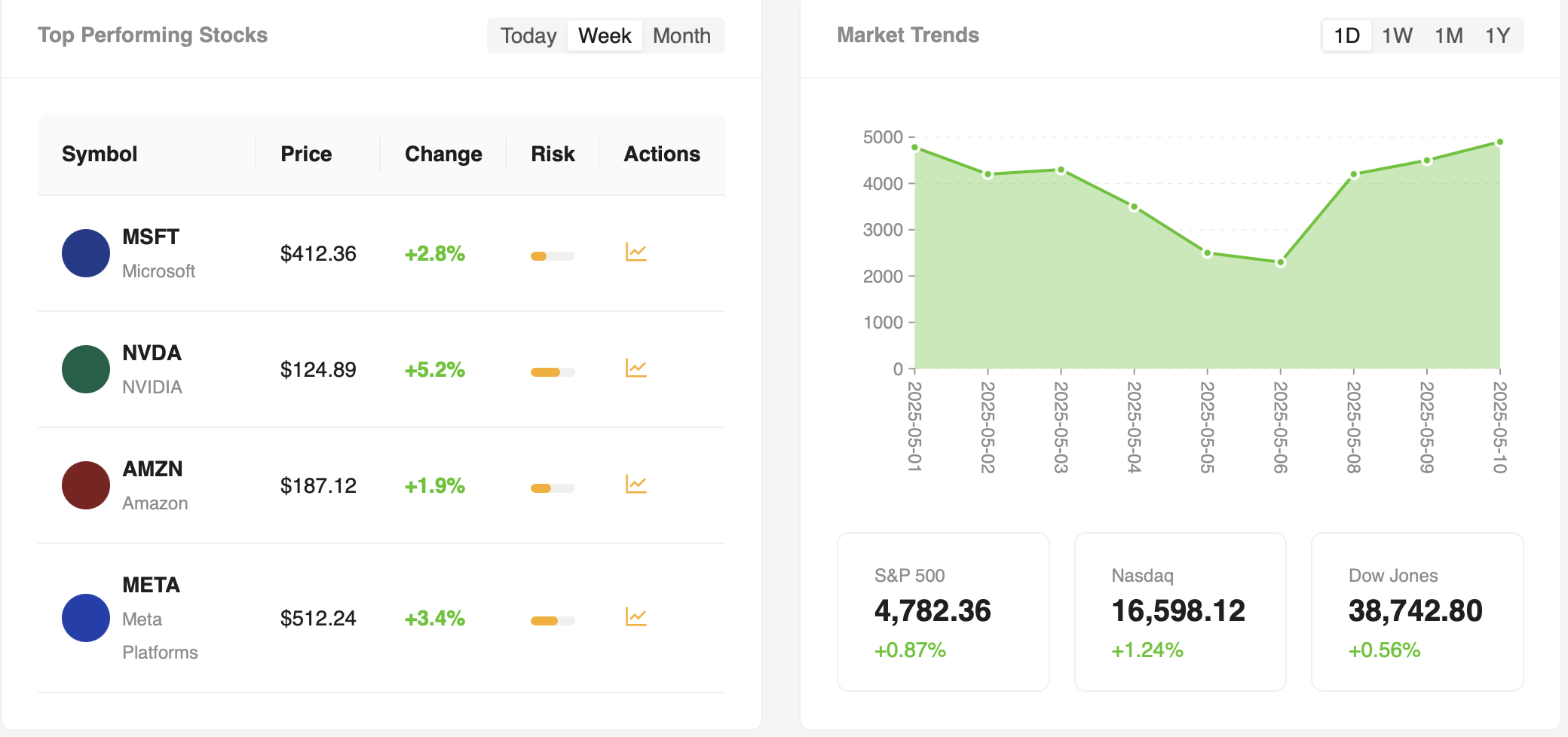Screen dimensions: 1568x737
Task: Click the NVDA chart action icon
Action: click(635, 369)
